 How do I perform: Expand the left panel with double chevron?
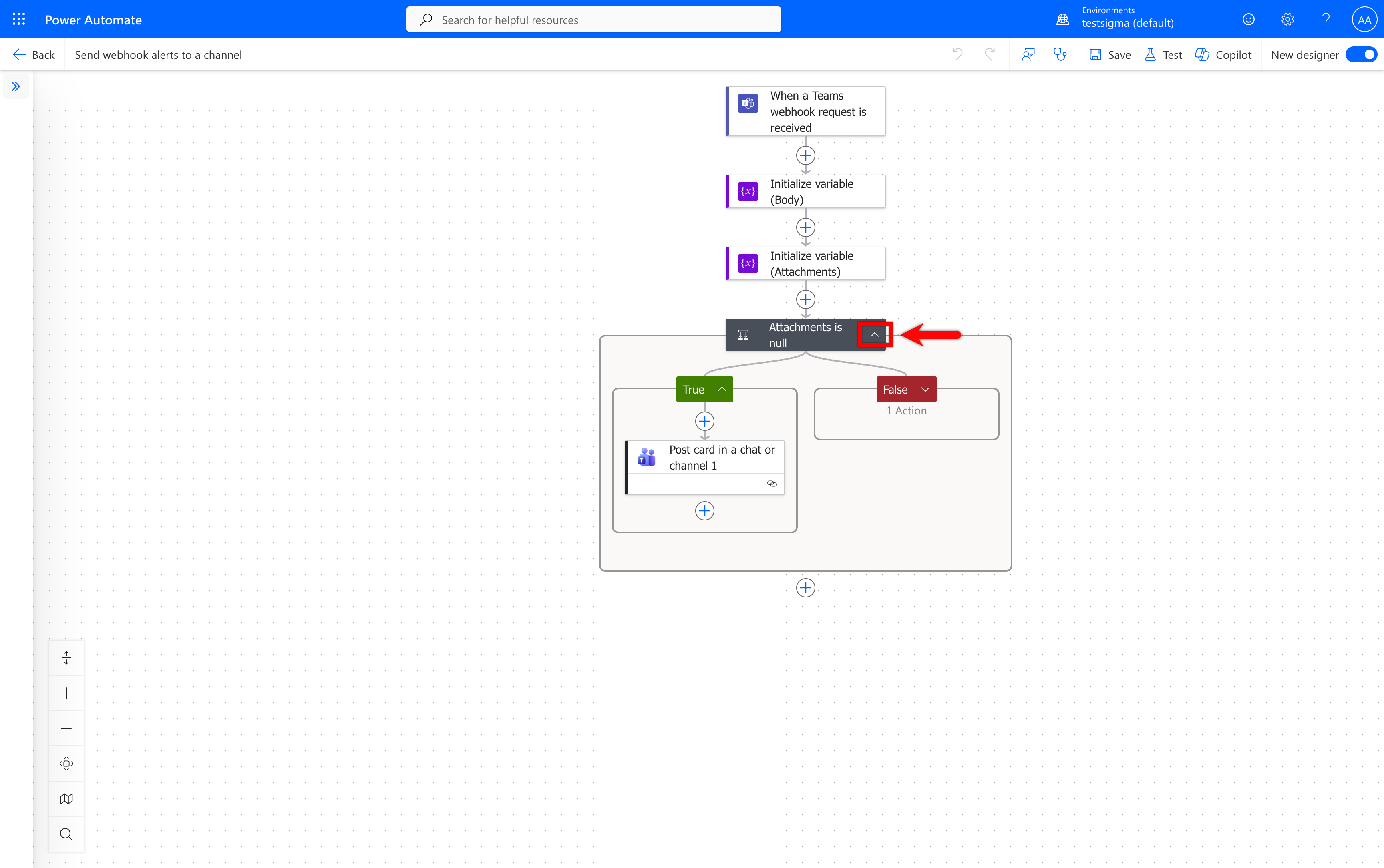pos(16,86)
